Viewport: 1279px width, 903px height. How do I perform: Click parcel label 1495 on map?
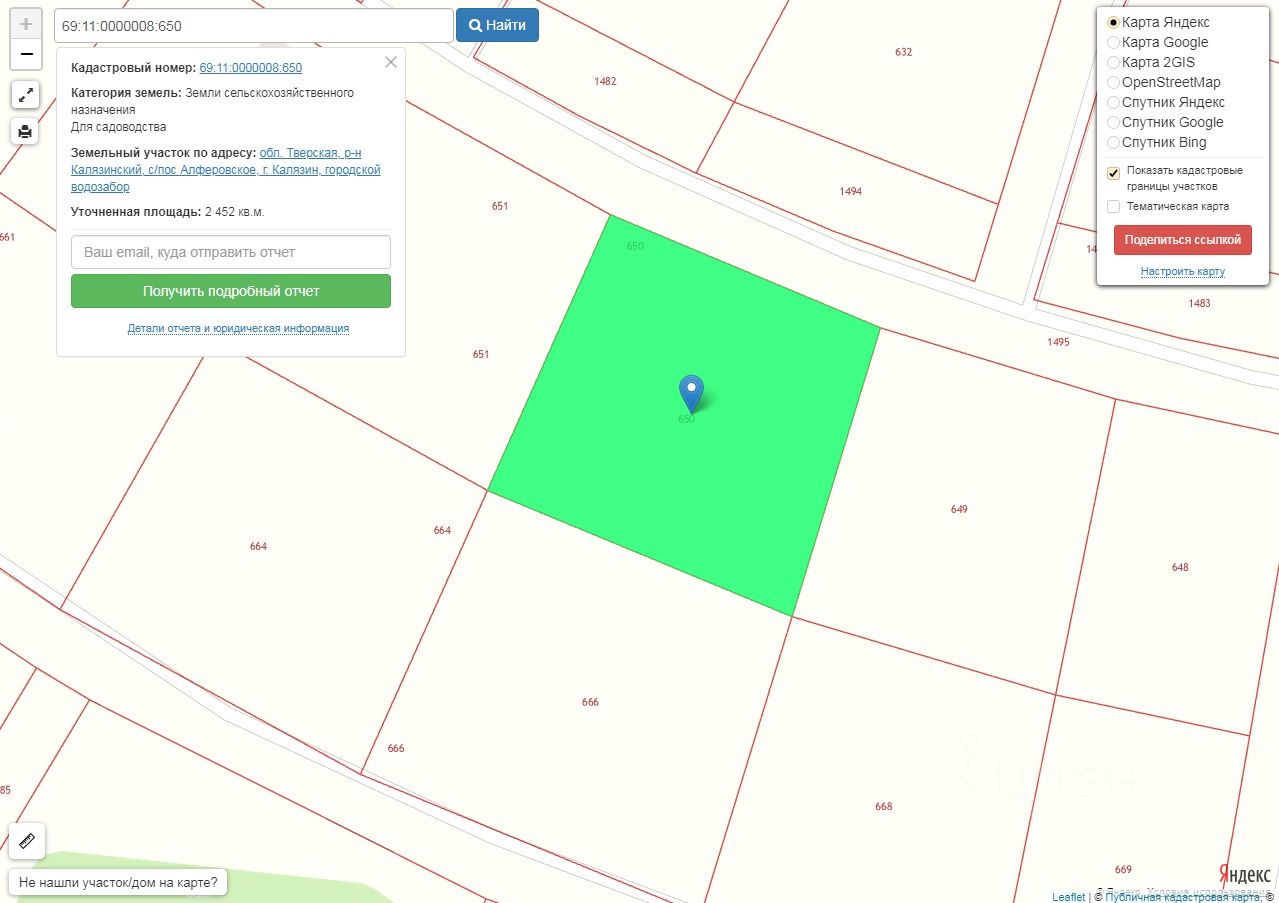point(1058,342)
